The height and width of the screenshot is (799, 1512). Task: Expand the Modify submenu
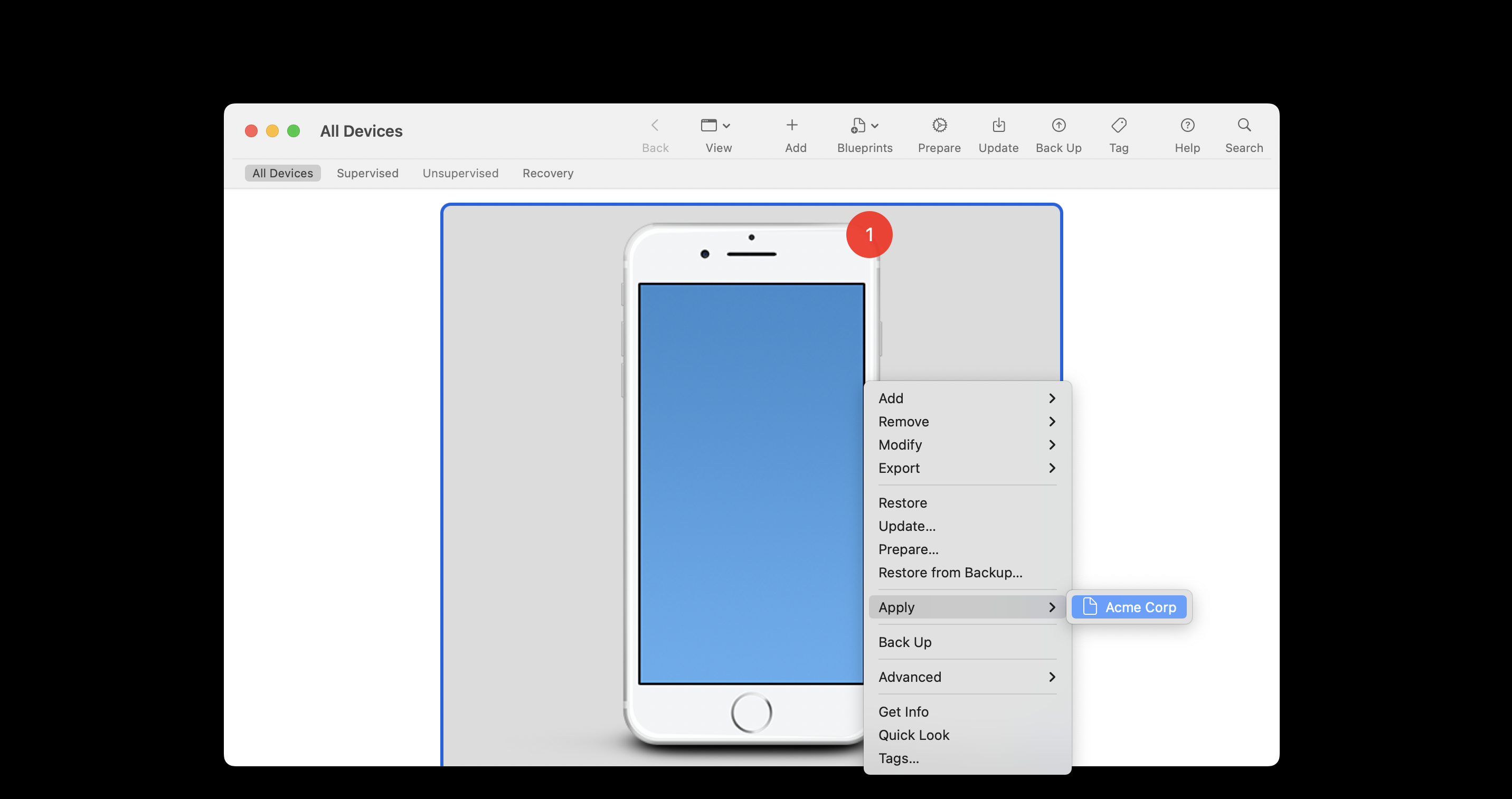click(x=967, y=445)
